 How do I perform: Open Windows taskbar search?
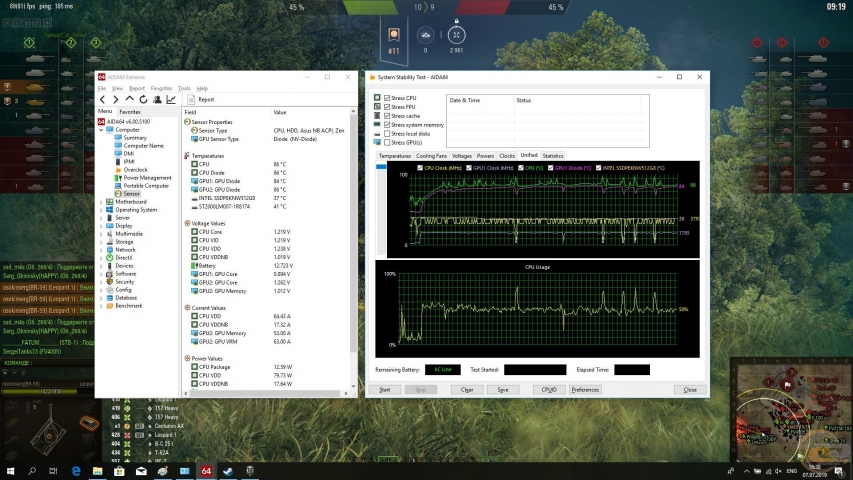click(x=32, y=471)
